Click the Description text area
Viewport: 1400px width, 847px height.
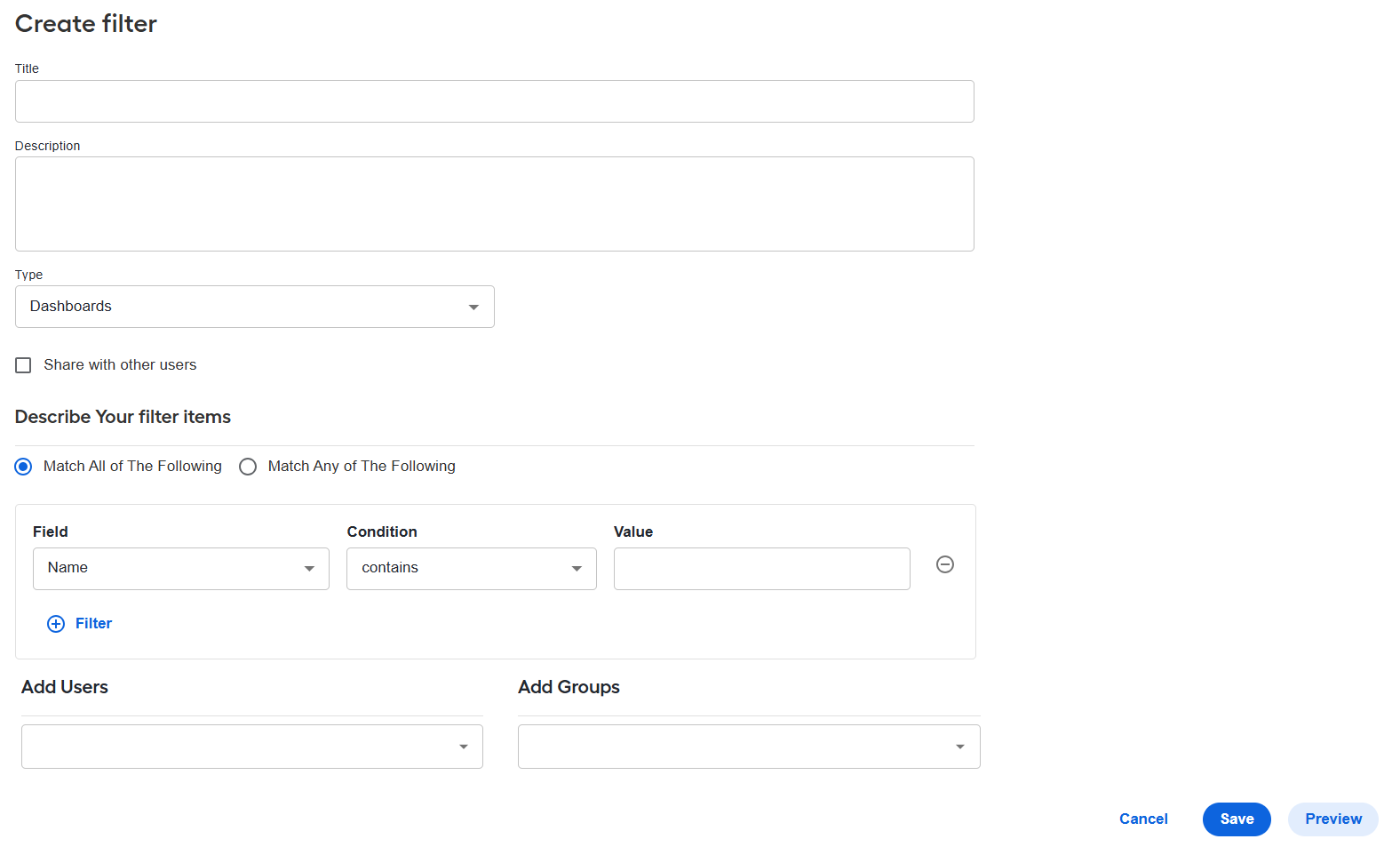[x=495, y=204]
